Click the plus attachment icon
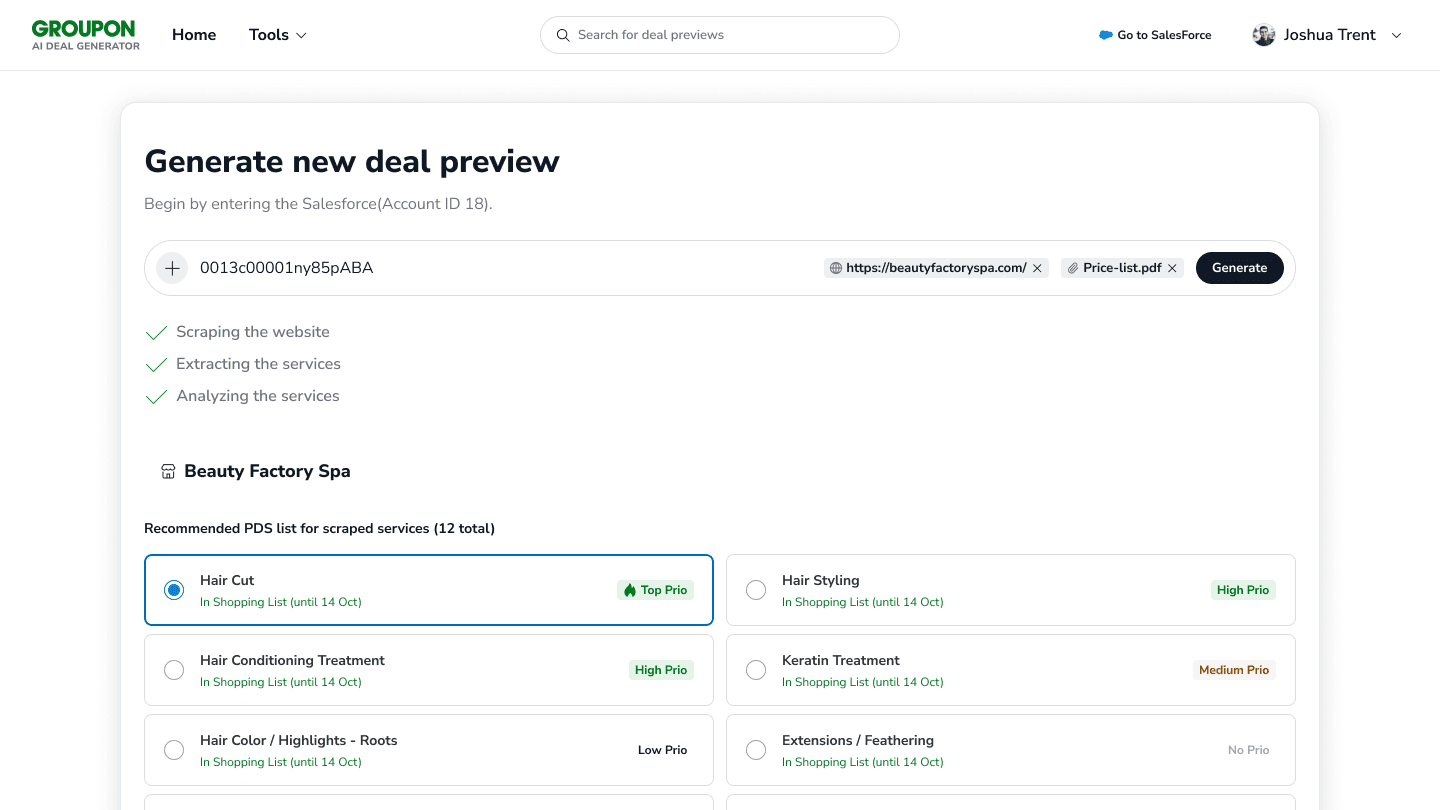This screenshot has height=810, width=1440. tap(172, 268)
